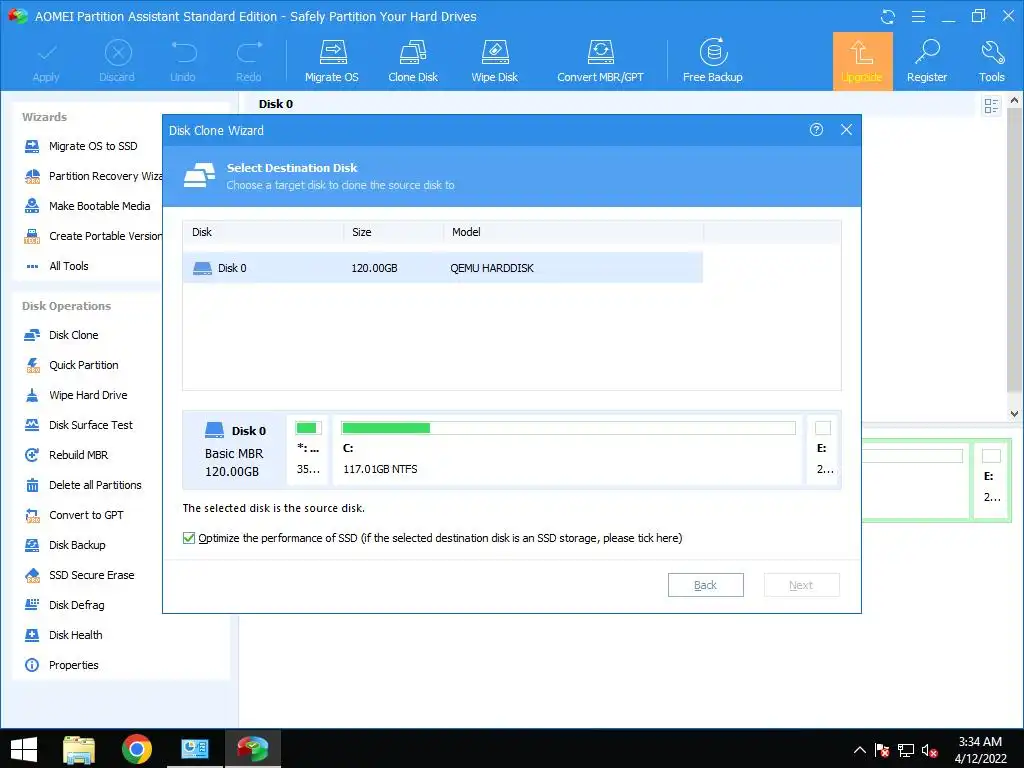1024x768 pixels.
Task: Click the Next button in wizard
Action: tap(801, 585)
